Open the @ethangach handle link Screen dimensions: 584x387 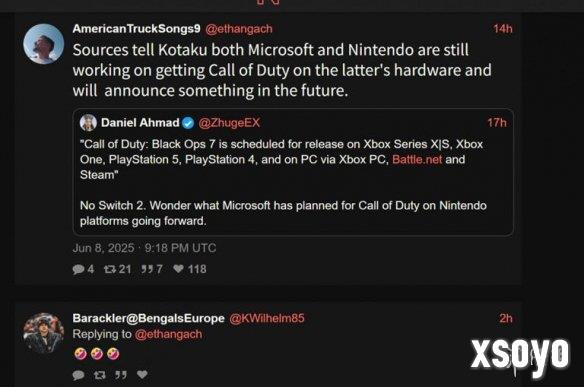point(239,29)
